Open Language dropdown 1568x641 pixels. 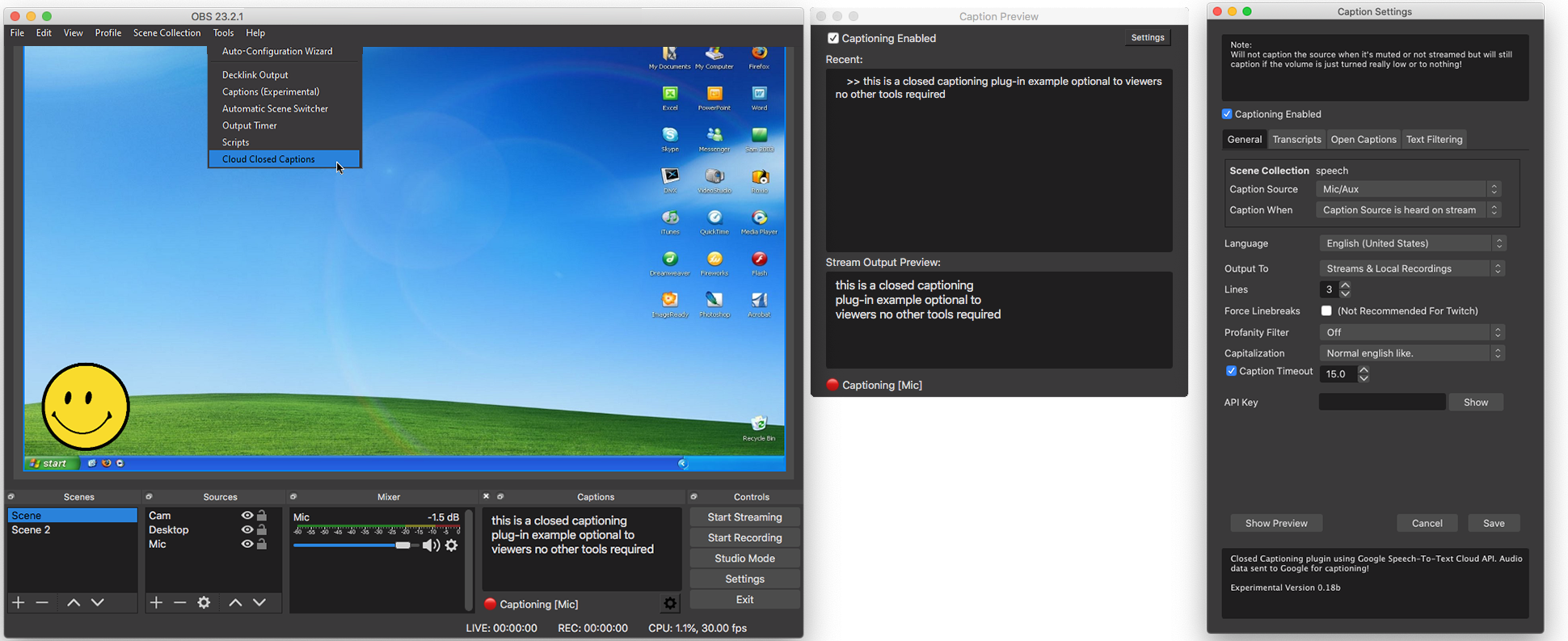[1412, 243]
